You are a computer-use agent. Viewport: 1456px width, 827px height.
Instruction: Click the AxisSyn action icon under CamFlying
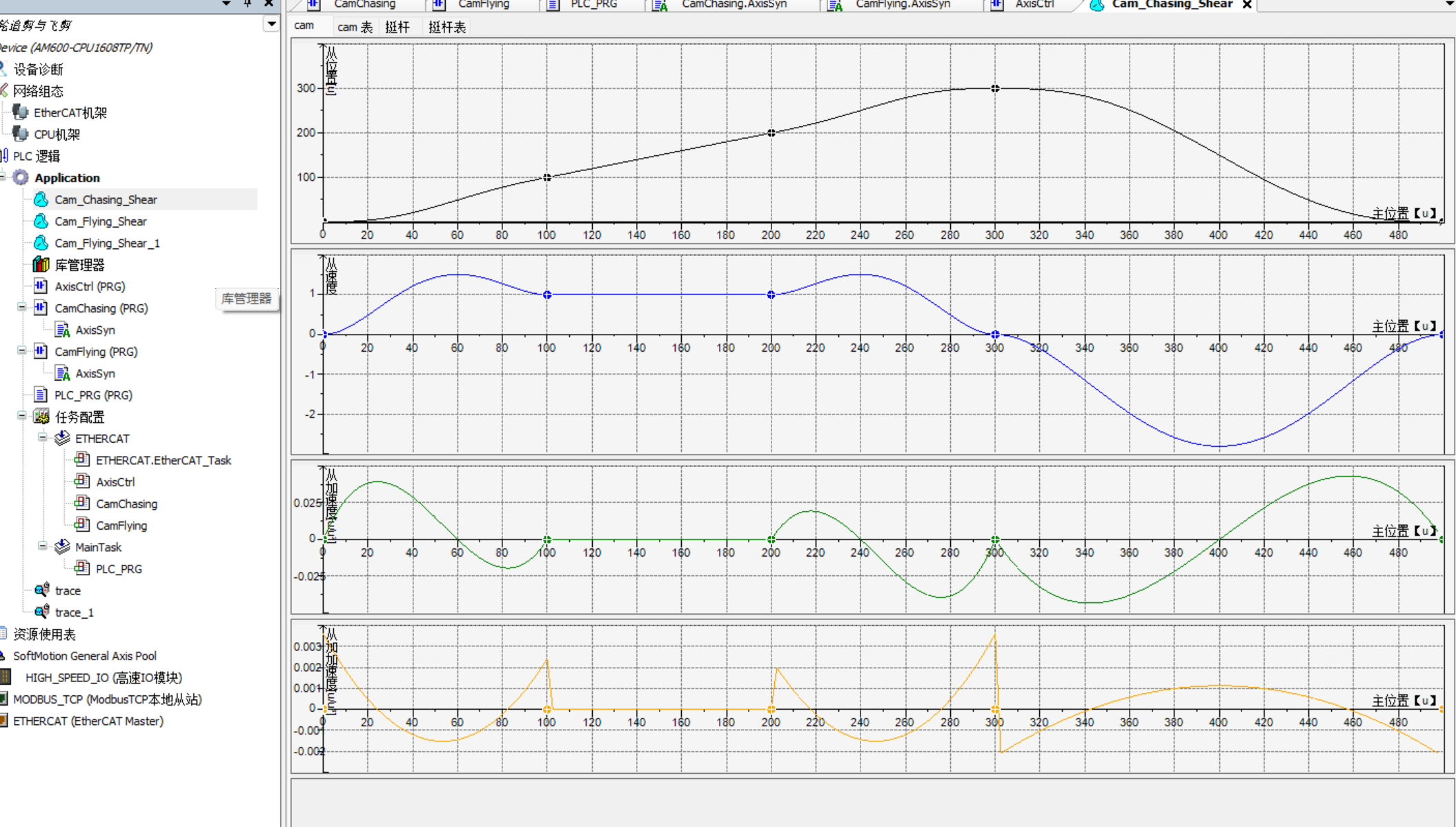62,373
